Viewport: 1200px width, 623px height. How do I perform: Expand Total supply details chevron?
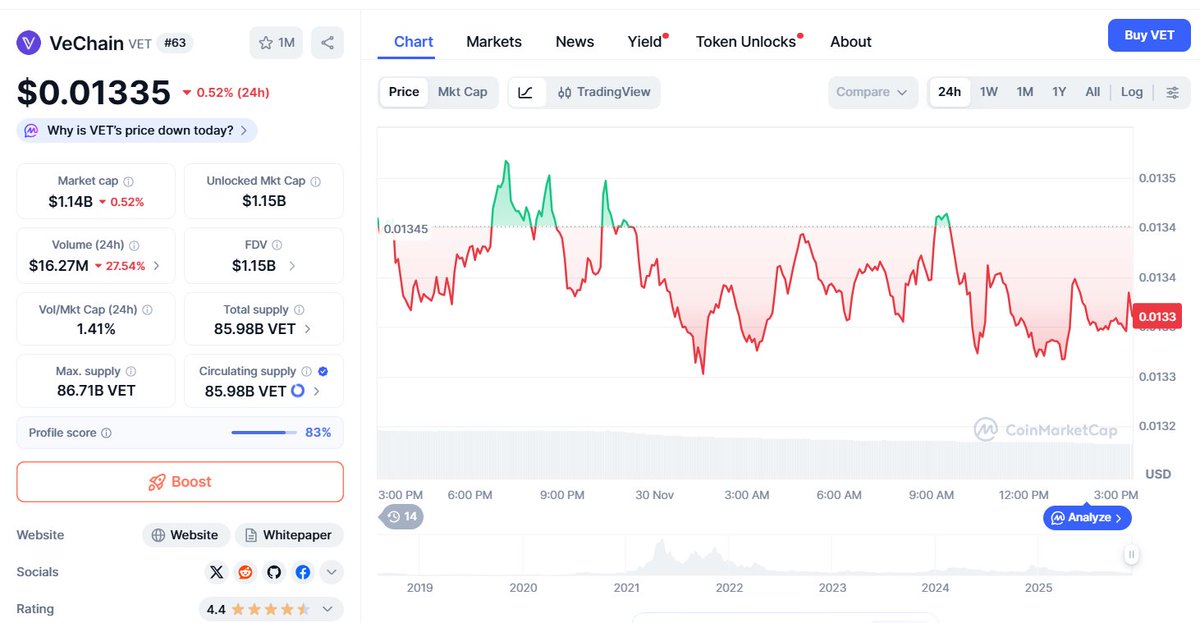(307, 329)
